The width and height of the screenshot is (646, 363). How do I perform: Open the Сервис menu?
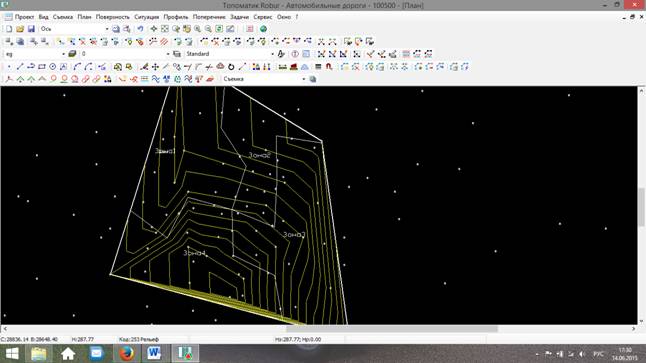click(262, 17)
